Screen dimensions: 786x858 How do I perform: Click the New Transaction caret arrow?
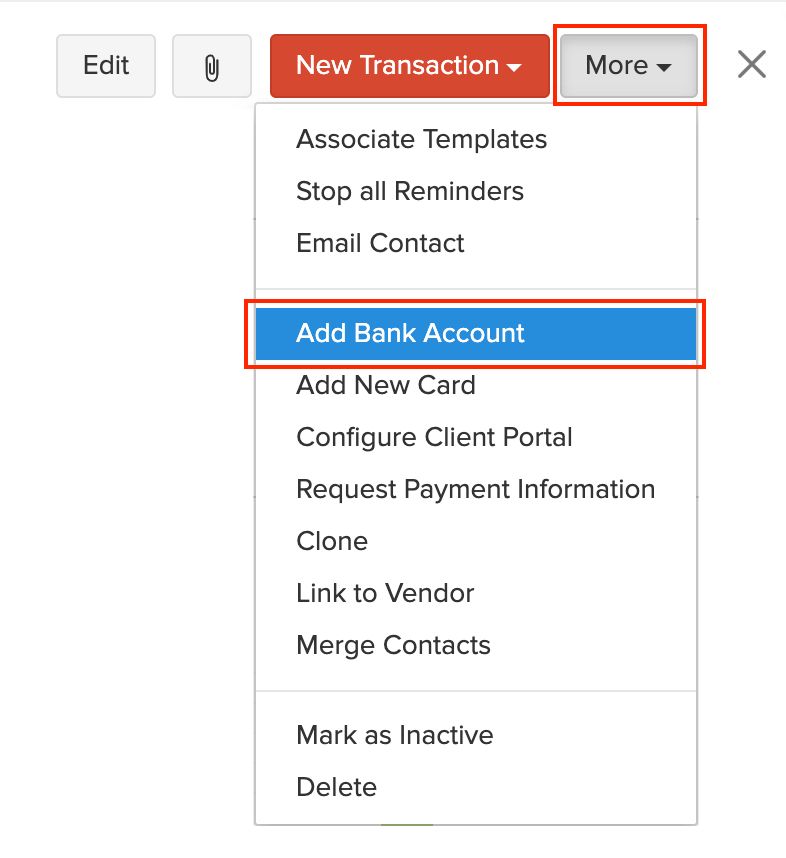(515, 68)
